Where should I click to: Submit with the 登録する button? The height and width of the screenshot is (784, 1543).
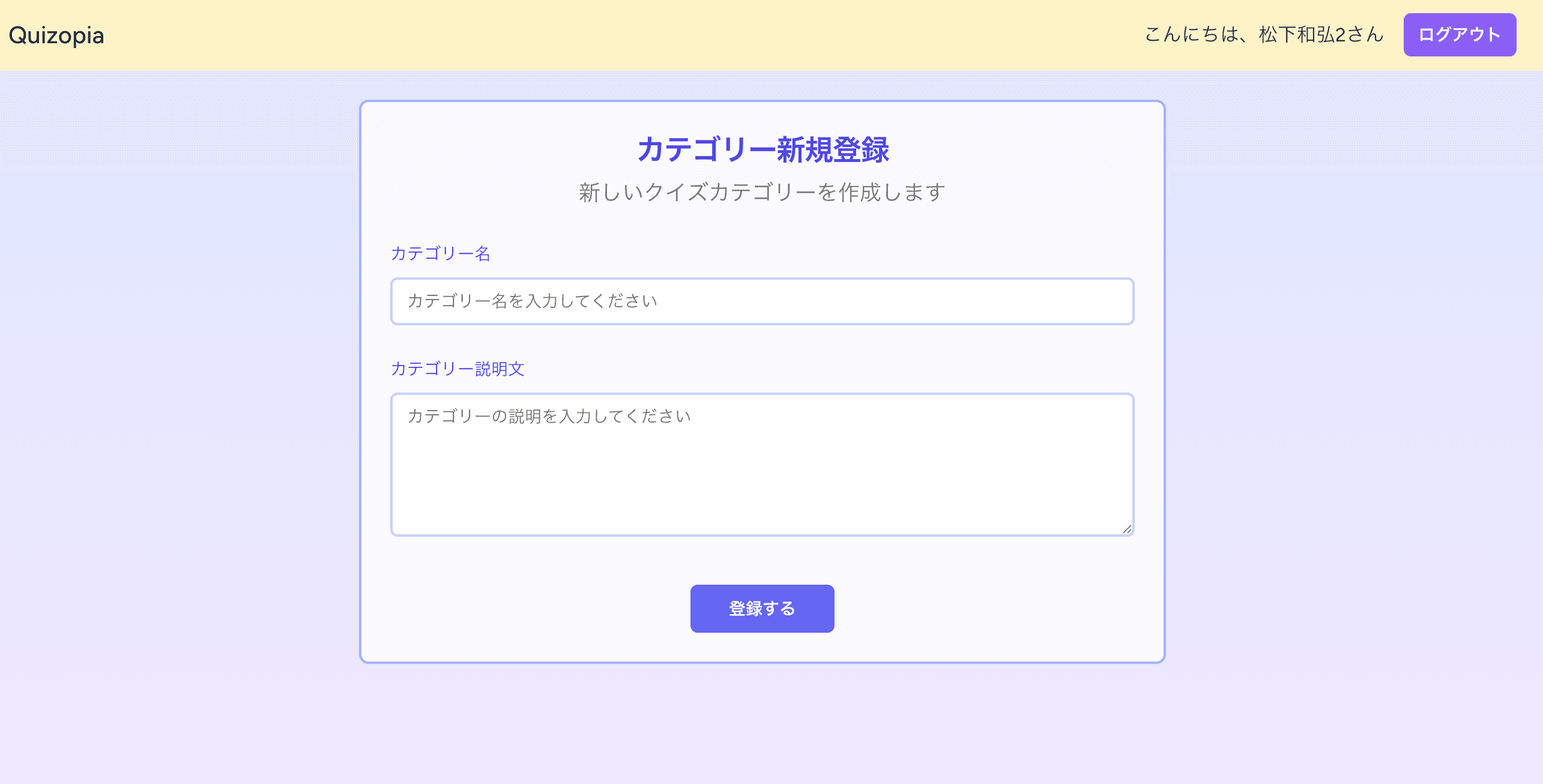(x=762, y=609)
